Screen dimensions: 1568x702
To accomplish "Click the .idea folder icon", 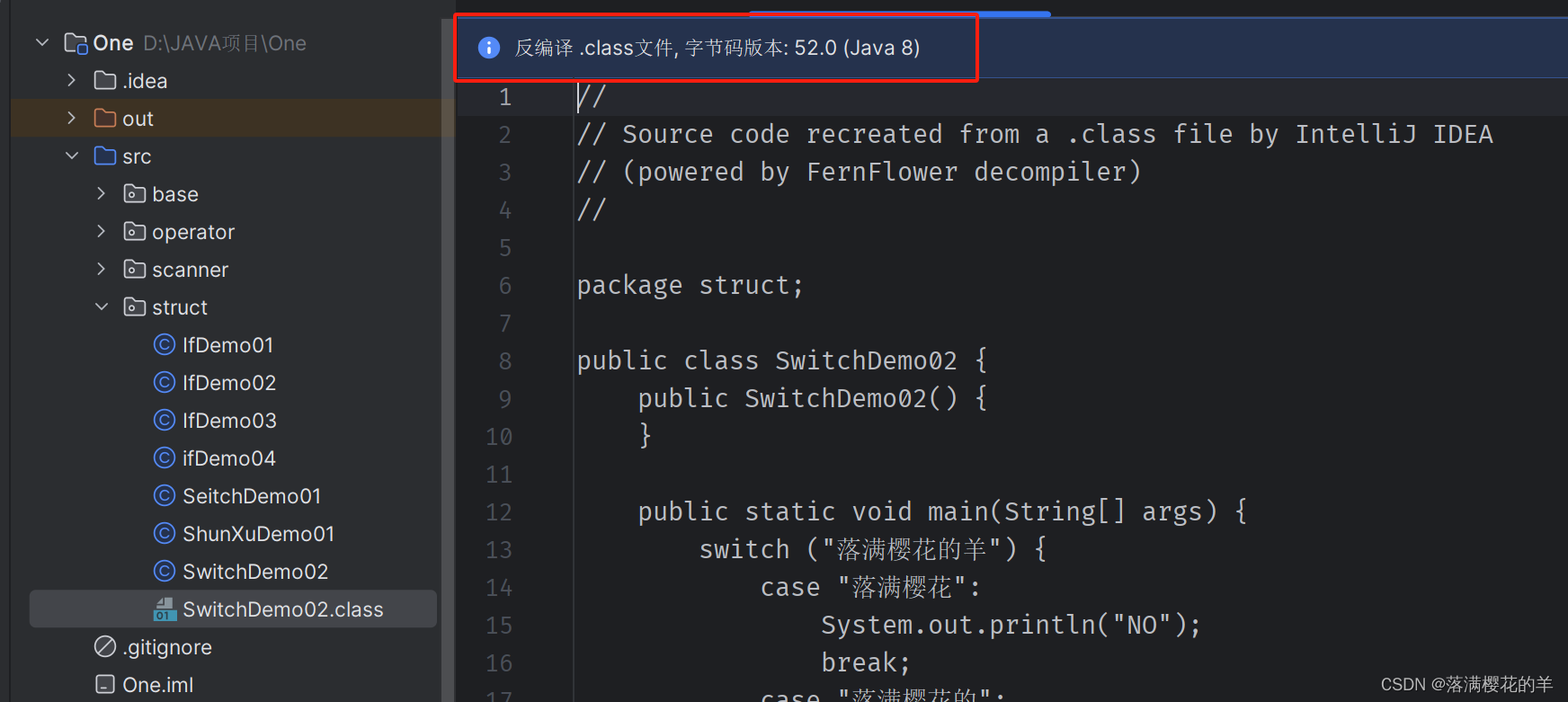I will 105,80.
